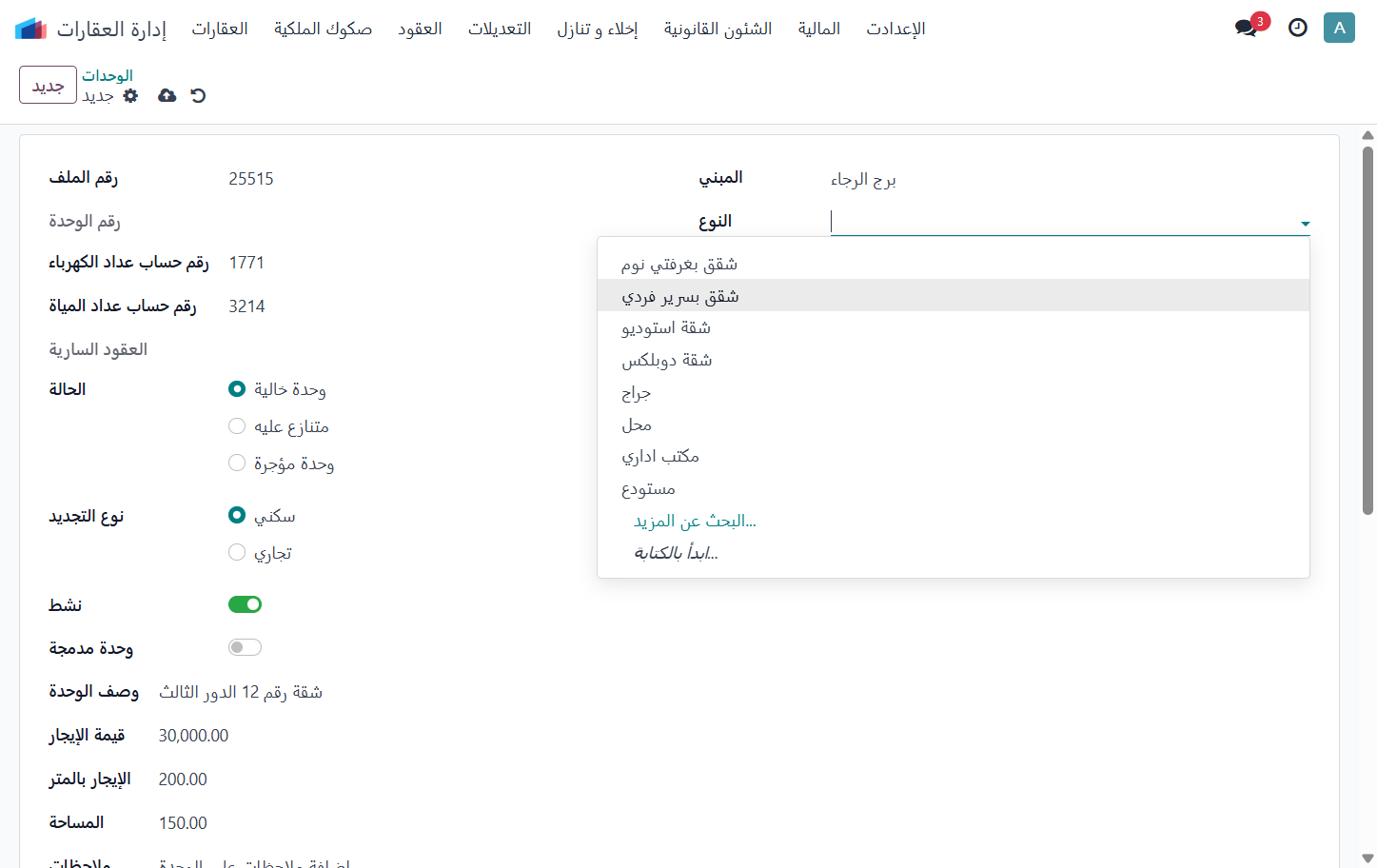
Task: Toggle the وحدة مدمجة switch
Action: tap(245, 647)
